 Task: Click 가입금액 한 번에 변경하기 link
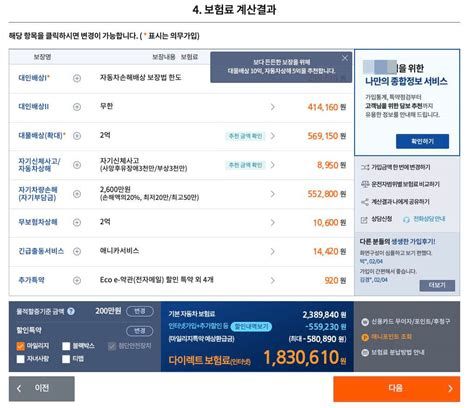[x=401, y=167]
